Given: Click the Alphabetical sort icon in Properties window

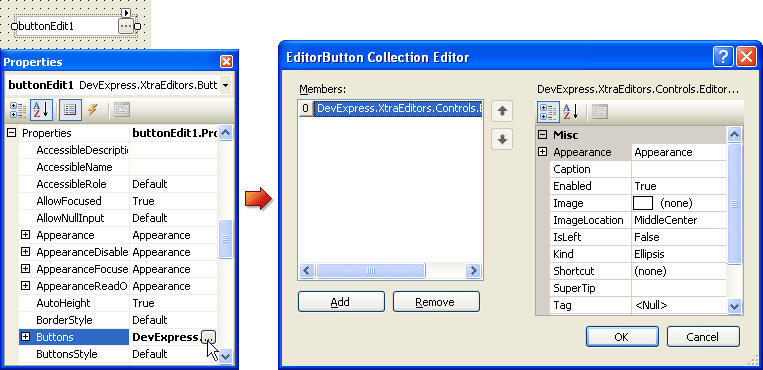Looking at the screenshot, I should (x=41, y=111).
